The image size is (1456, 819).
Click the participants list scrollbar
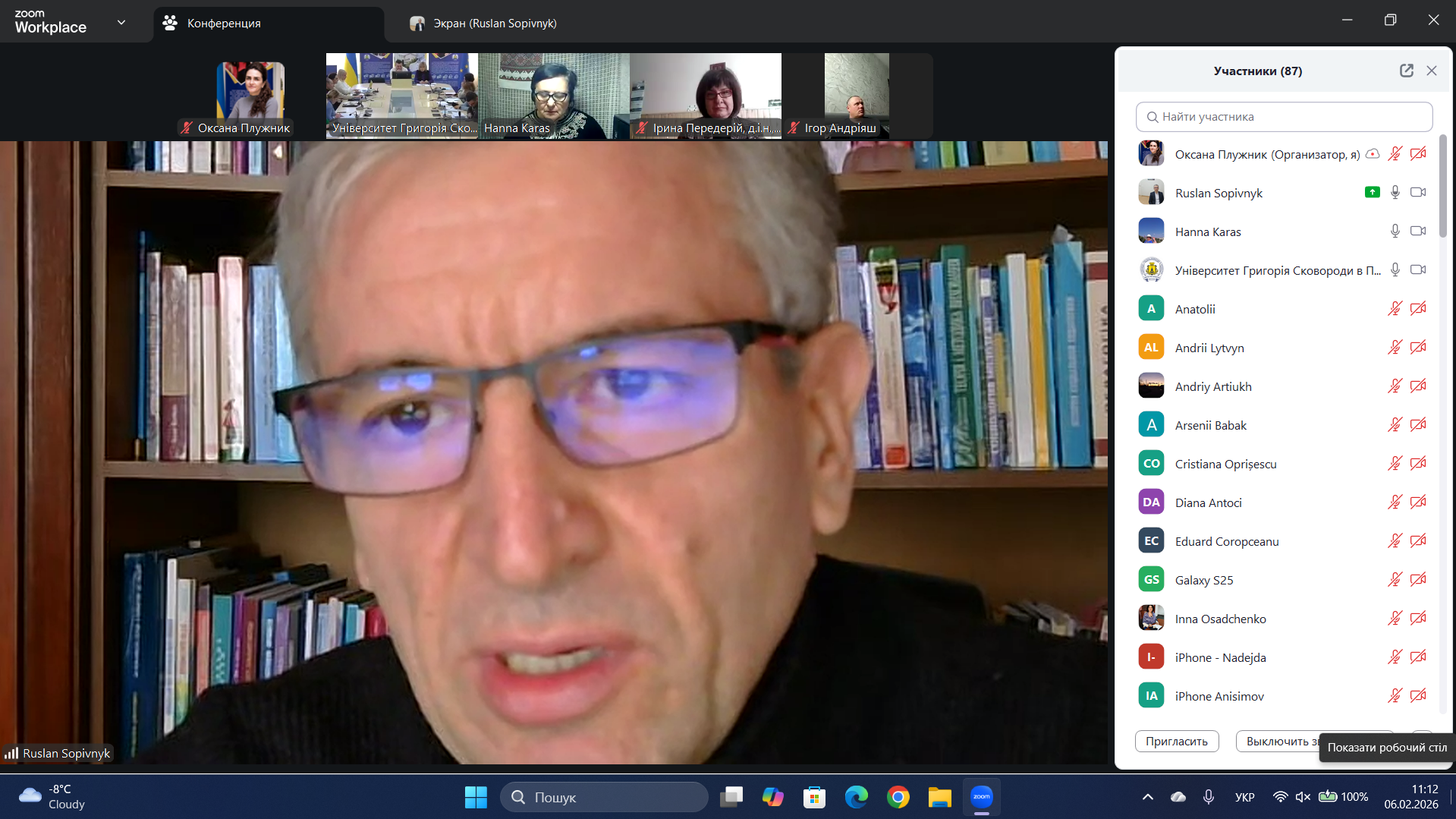tap(1442, 187)
